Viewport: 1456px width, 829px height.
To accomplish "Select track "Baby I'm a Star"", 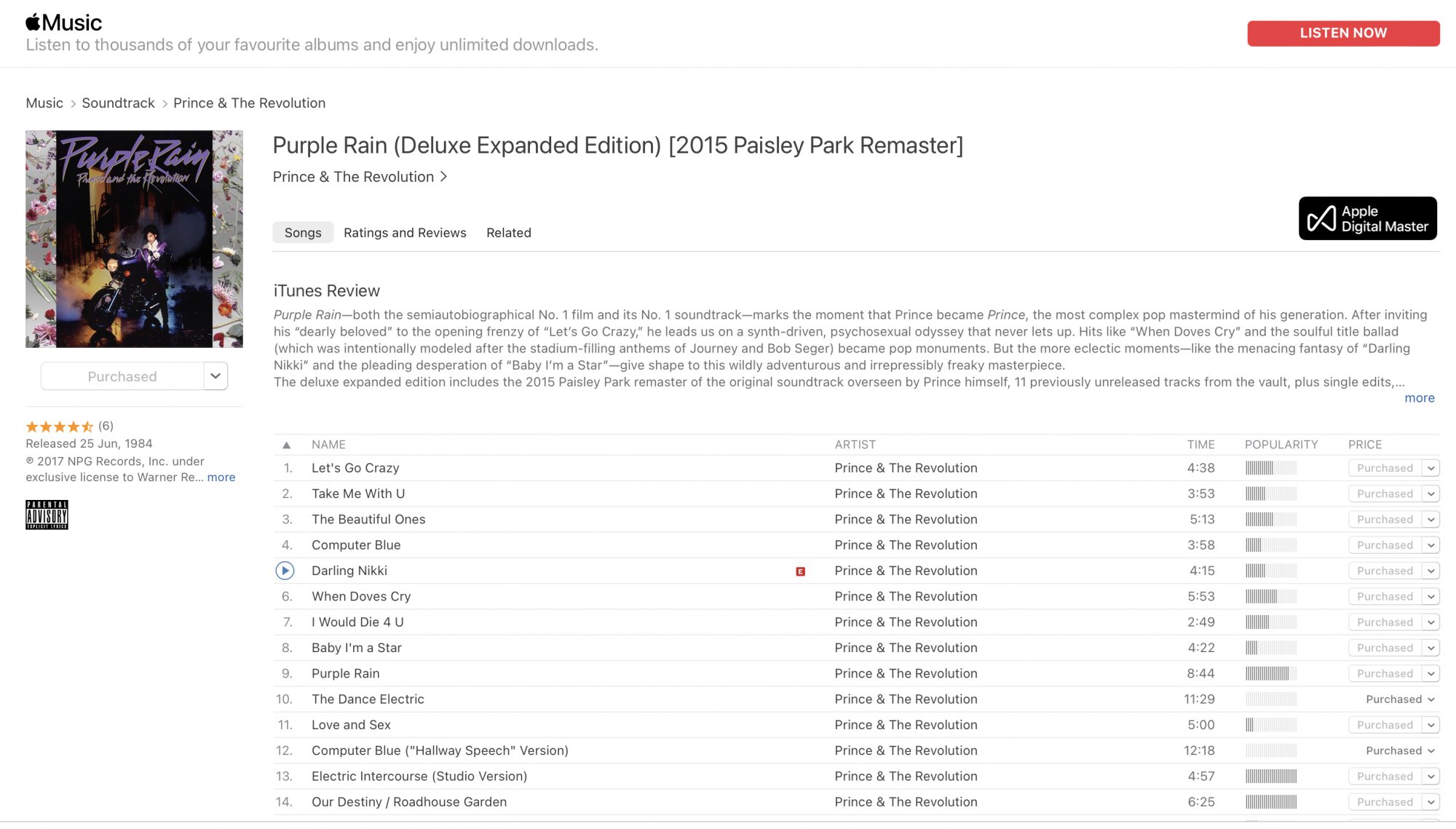I will tap(357, 648).
